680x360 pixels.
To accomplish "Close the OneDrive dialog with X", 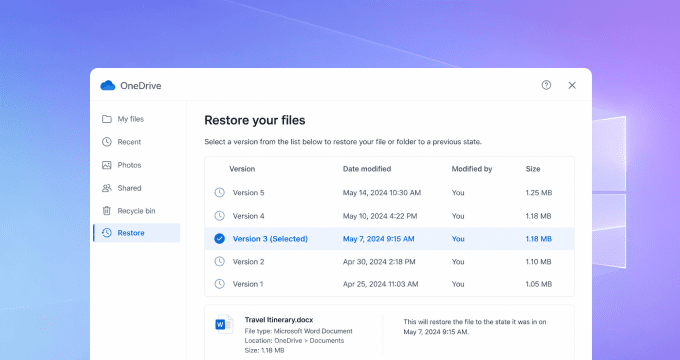I will pos(572,85).
